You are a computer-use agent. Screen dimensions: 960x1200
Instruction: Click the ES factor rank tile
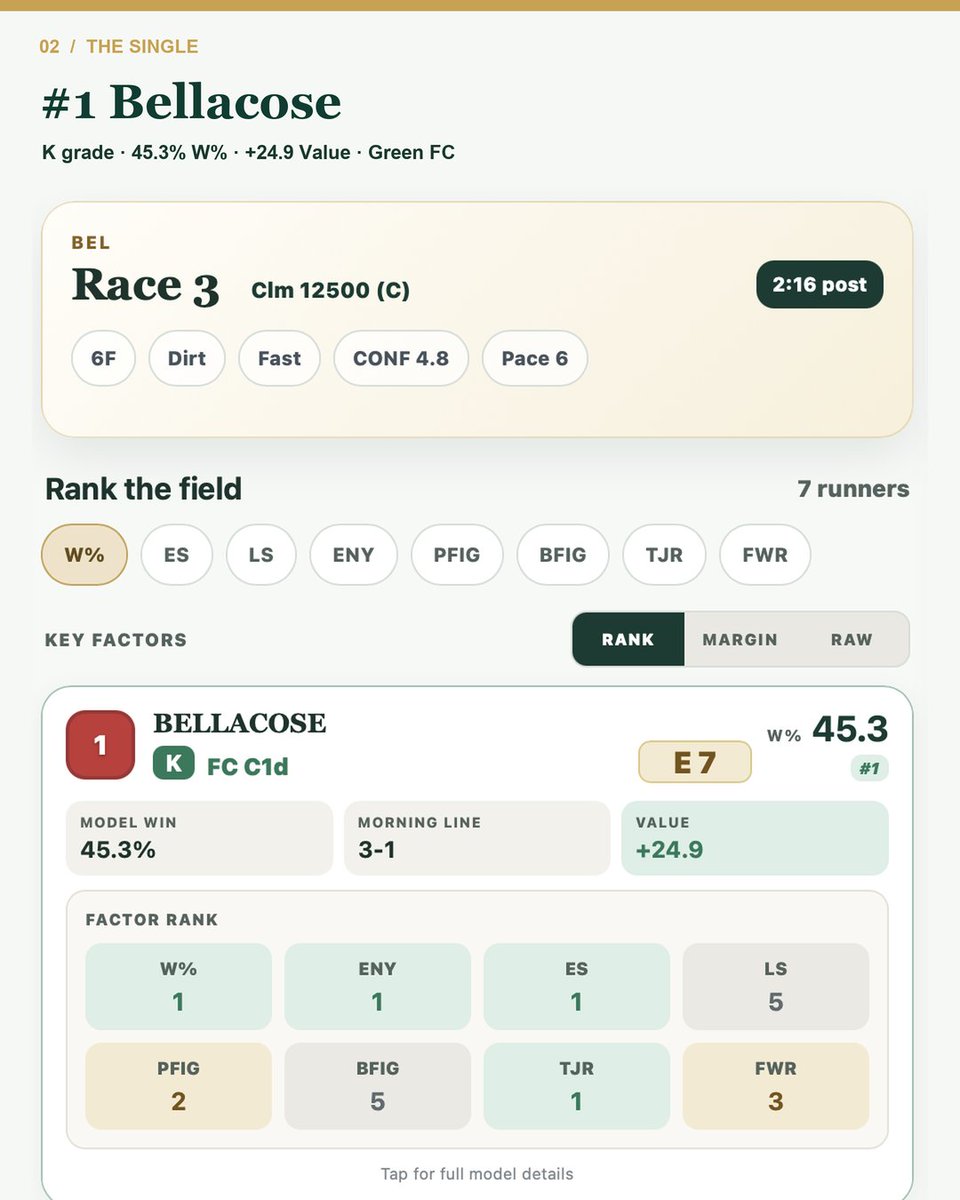[x=576, y=986]
